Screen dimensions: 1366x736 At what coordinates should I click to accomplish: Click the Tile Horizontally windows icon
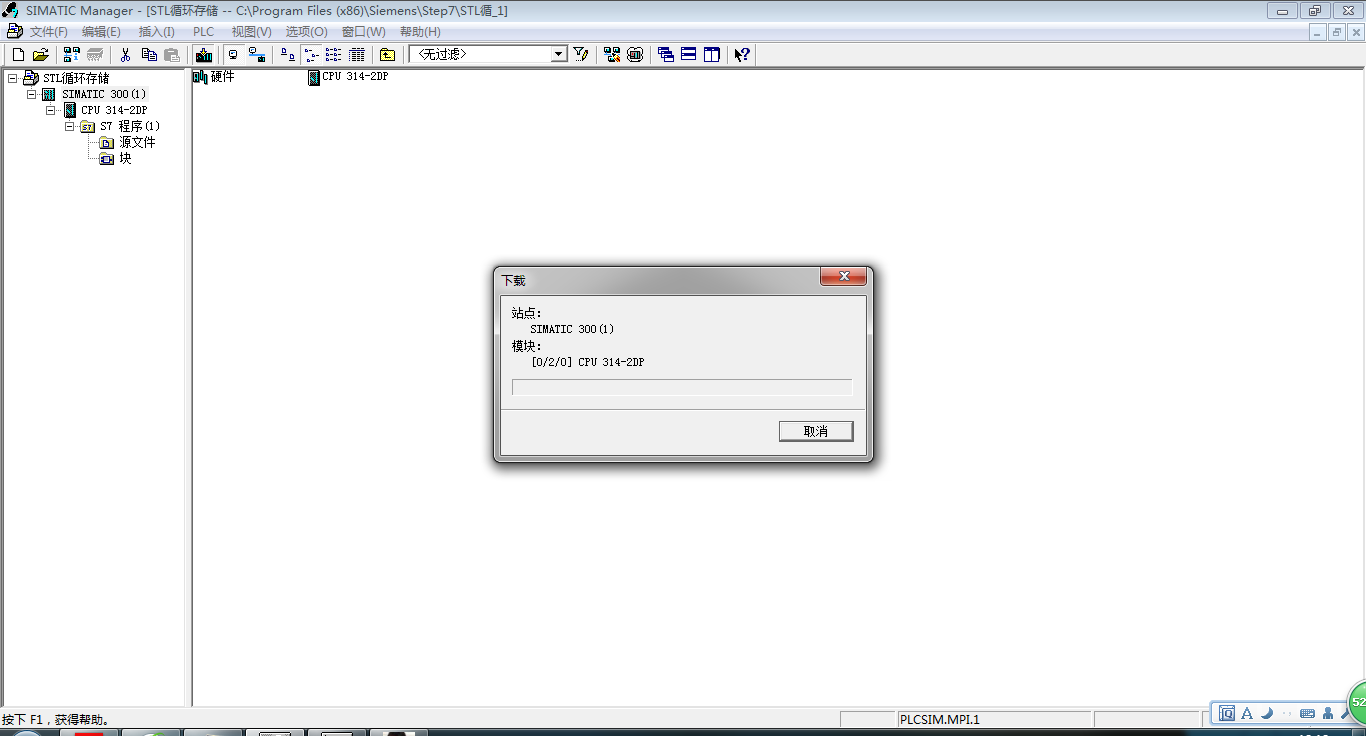pos(689,55)
